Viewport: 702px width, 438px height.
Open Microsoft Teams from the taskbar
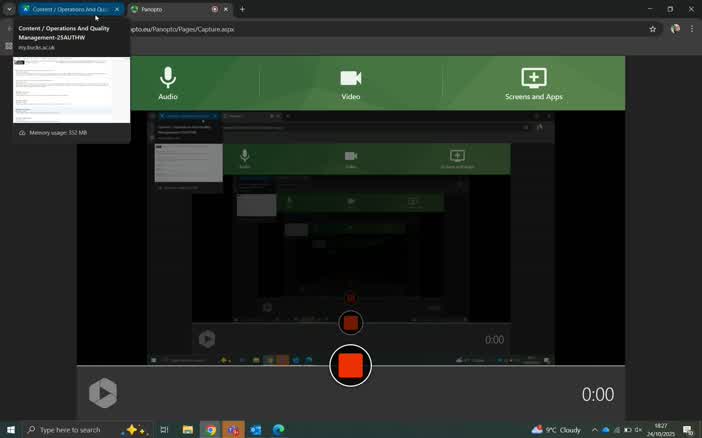pos(233,430)
